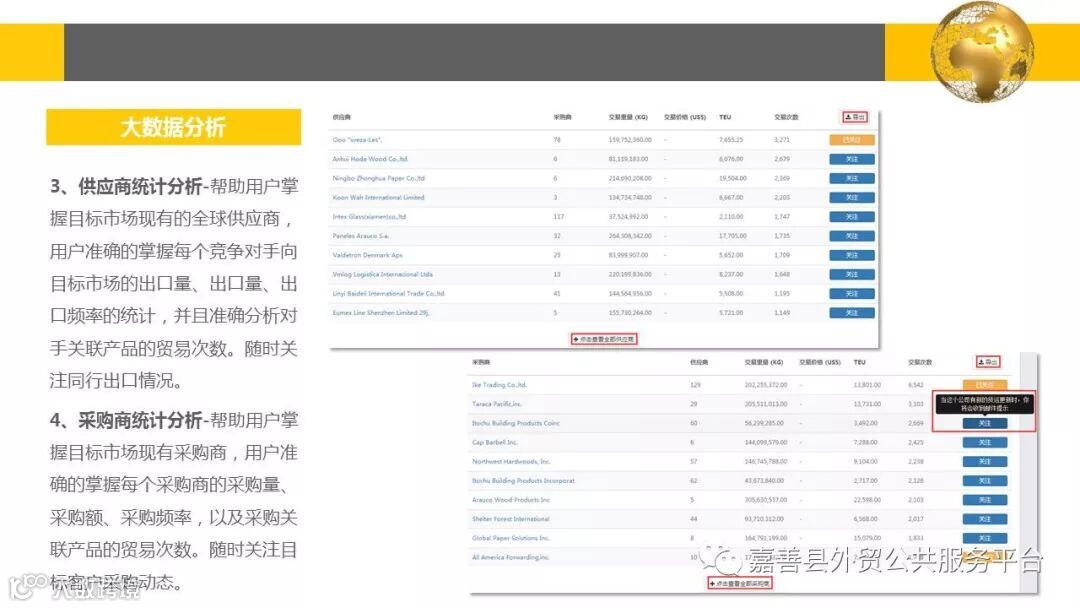Open Shelter Forest International link
Viewport: 1080px width, 608px height.
(510, 519)
